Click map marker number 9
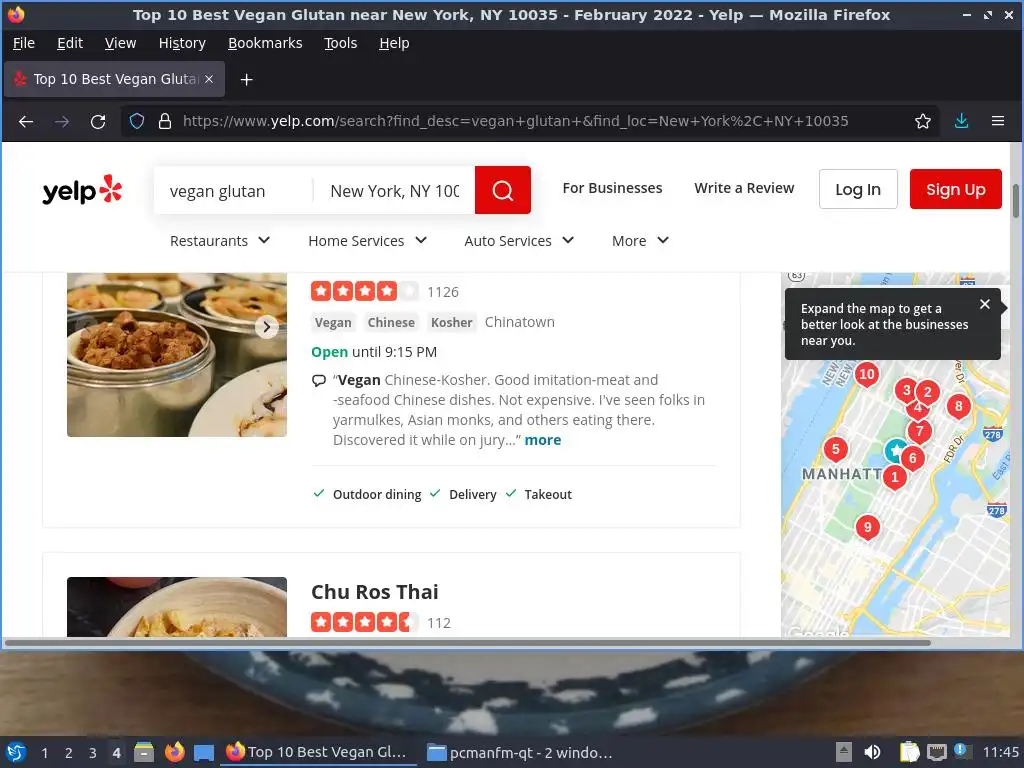The image size is (1024, 768). pyautogui.click(x=867, y=528)
